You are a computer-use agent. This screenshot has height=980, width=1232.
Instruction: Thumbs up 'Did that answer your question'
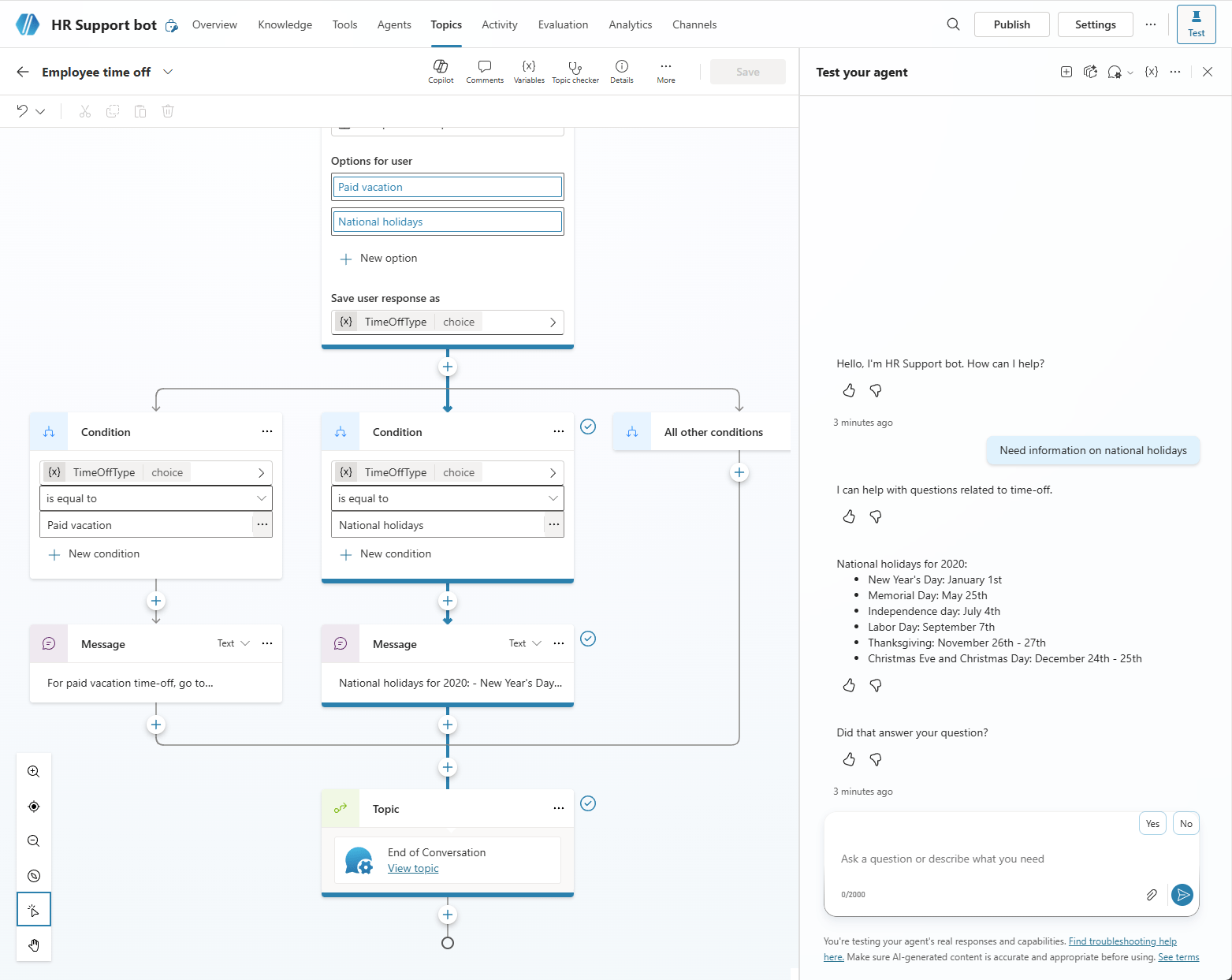849,759
